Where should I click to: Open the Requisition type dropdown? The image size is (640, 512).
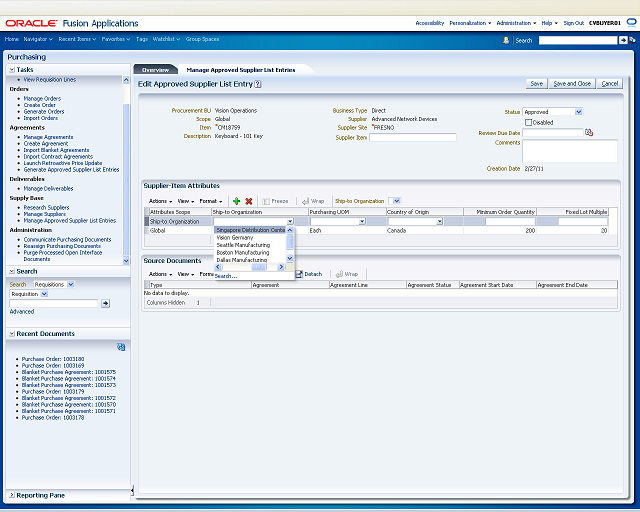[44, 294]
